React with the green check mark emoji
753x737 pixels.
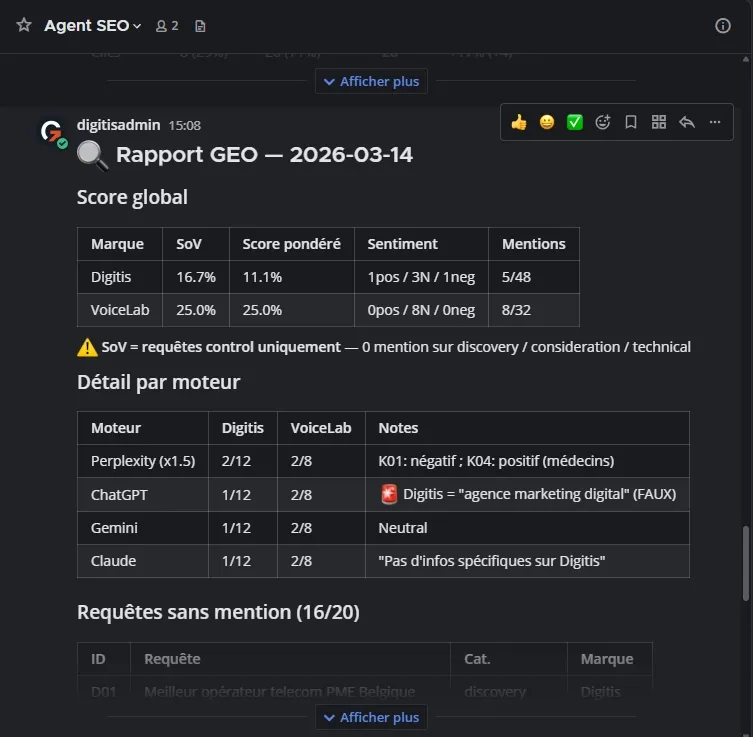point(575,122)
